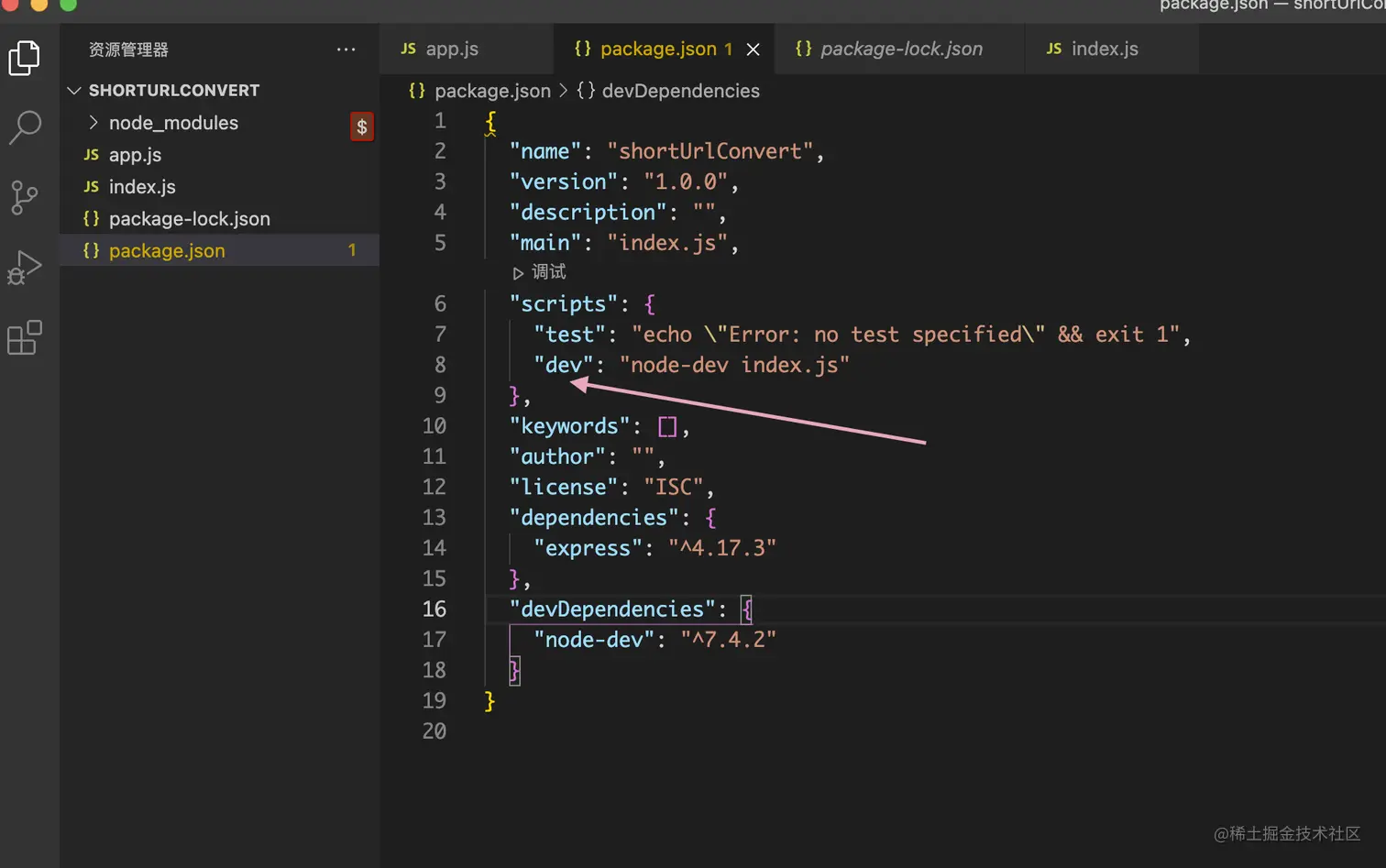Click the "1.0.0" version value
Image resolution: width=1386 pixels, height=868 pixels.
click(686, 181)
